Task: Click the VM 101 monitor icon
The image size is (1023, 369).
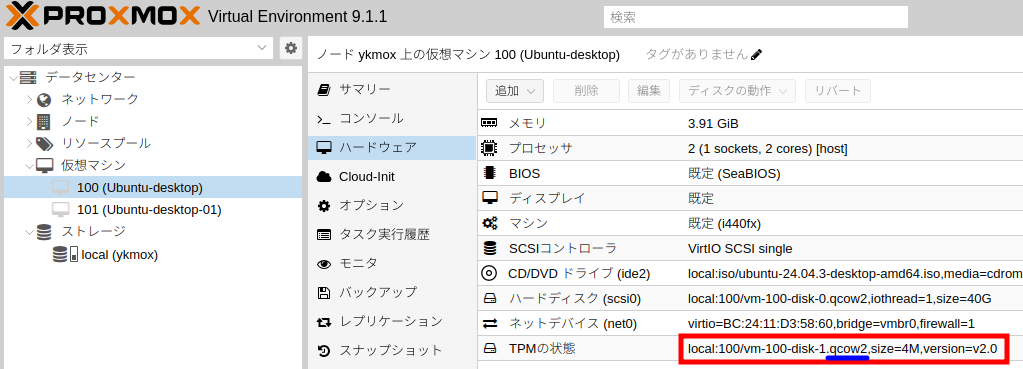Action: [x=61, y=210]
